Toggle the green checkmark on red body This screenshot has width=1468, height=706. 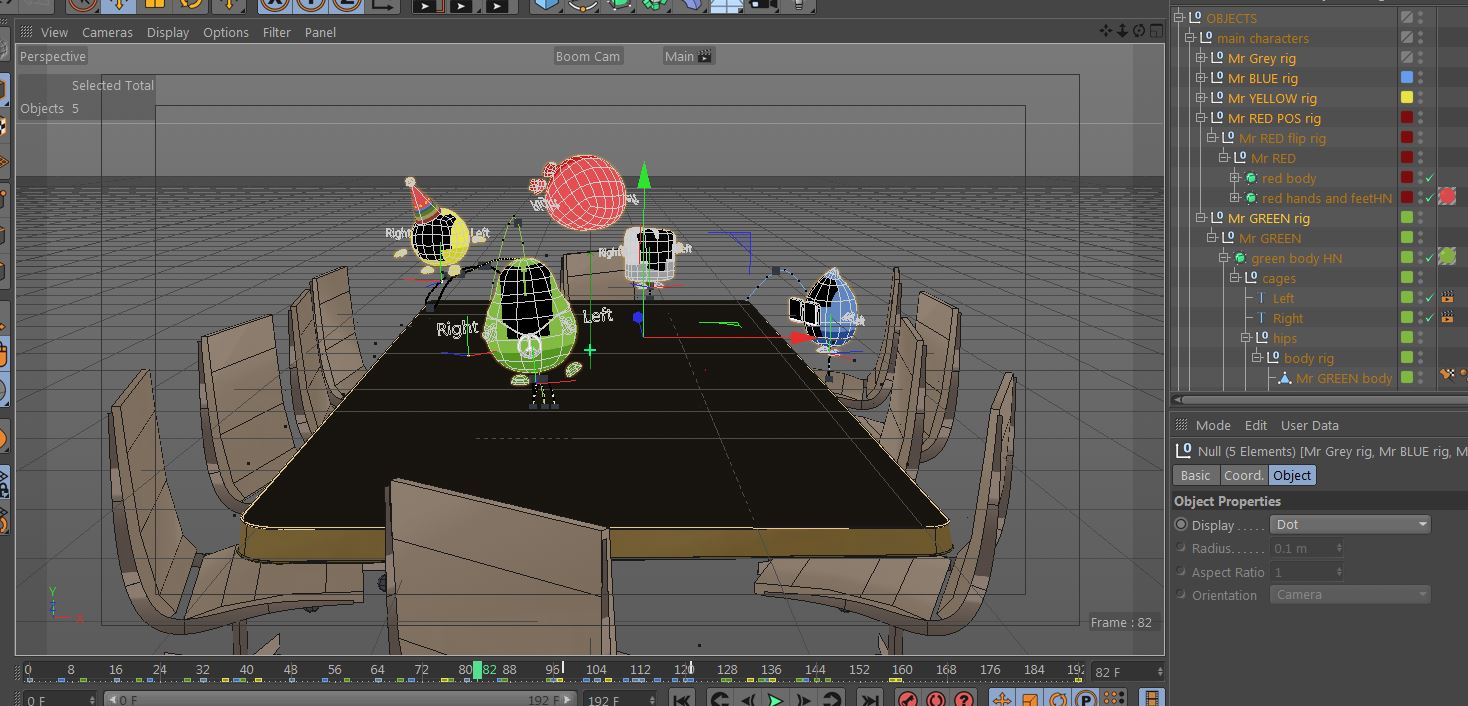(x=1430, y=178)
